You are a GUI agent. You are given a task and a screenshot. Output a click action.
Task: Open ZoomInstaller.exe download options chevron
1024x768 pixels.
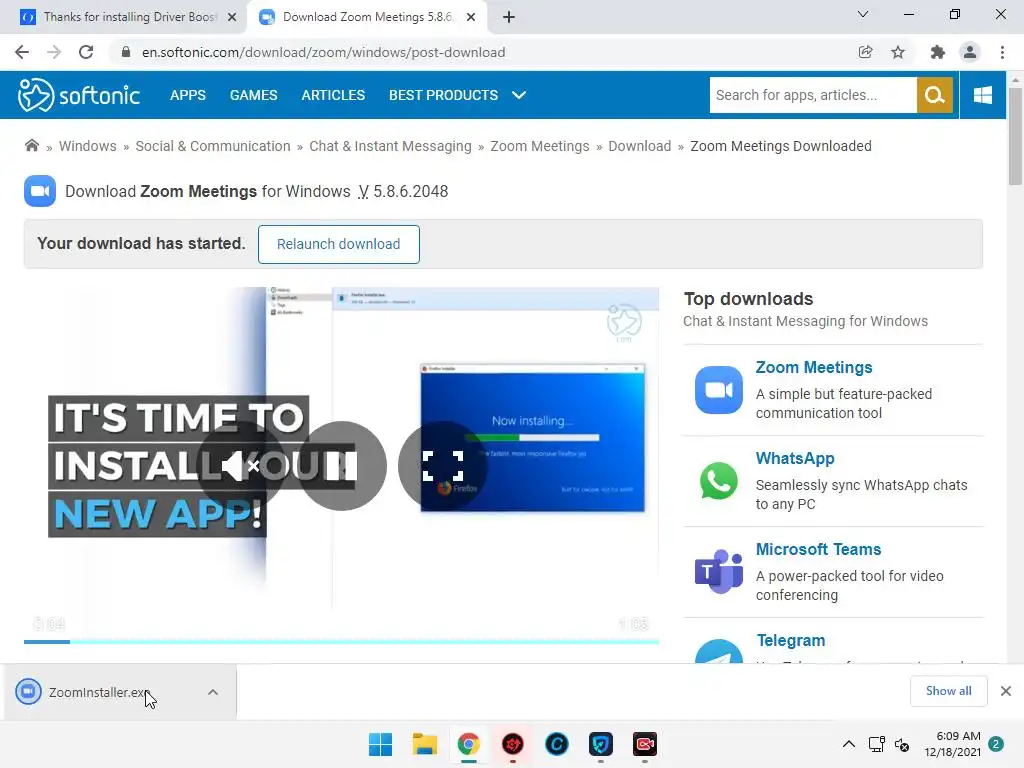click(x=213, y=692)
